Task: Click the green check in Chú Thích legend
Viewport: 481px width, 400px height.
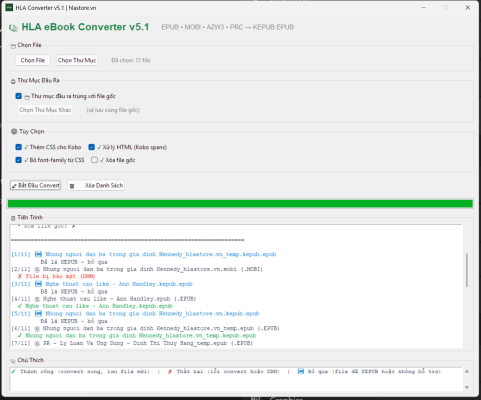Action: pyautogui.click(x=13, y=371)
